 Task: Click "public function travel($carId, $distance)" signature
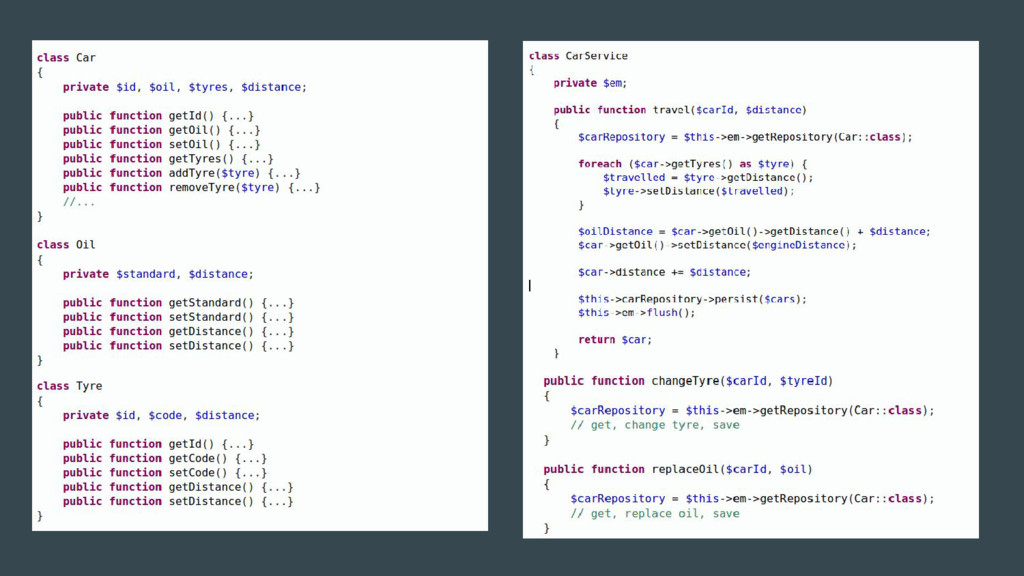pos(680,110)
